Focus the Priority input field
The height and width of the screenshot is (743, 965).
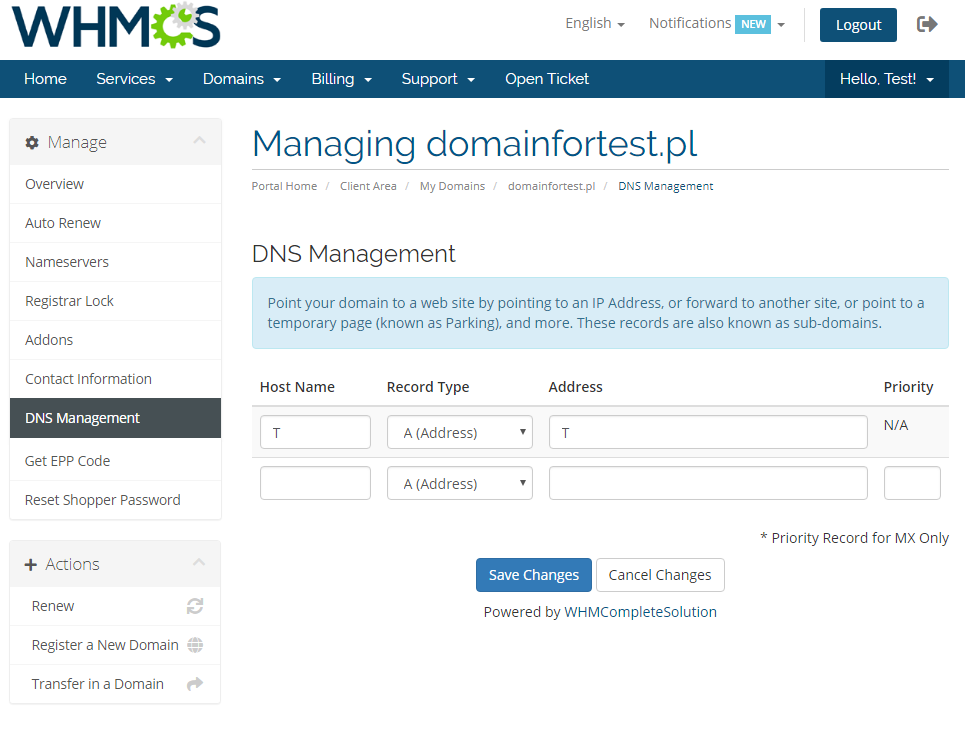pyautogui.click(x=912, y=483)
